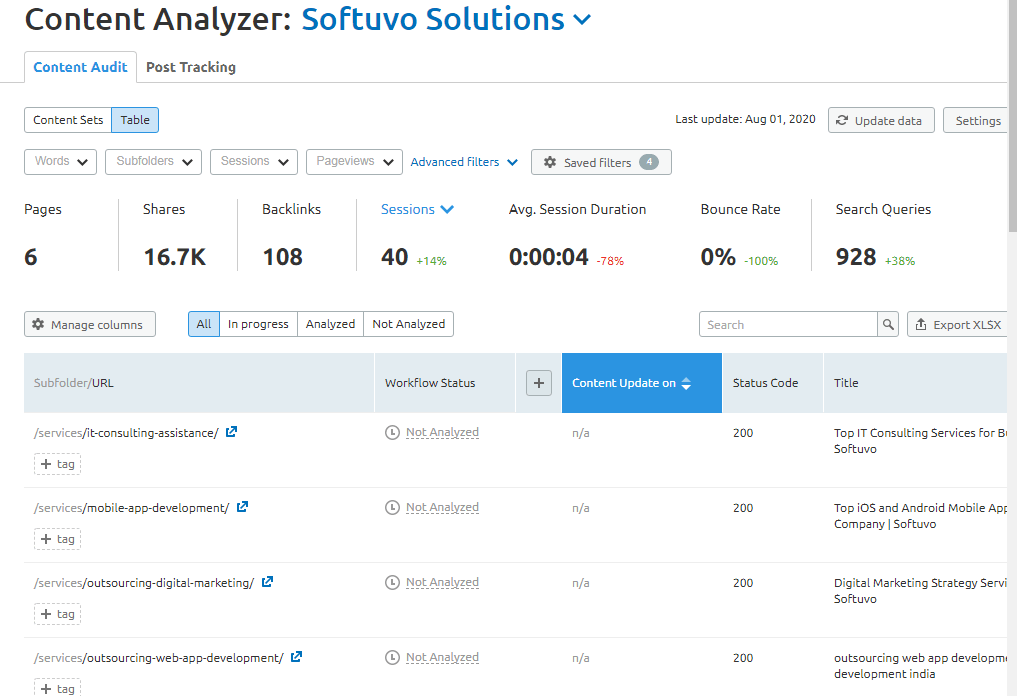Click the Sessions value 40
This screenshot has height=696, width=1017.
coord(394,257)
